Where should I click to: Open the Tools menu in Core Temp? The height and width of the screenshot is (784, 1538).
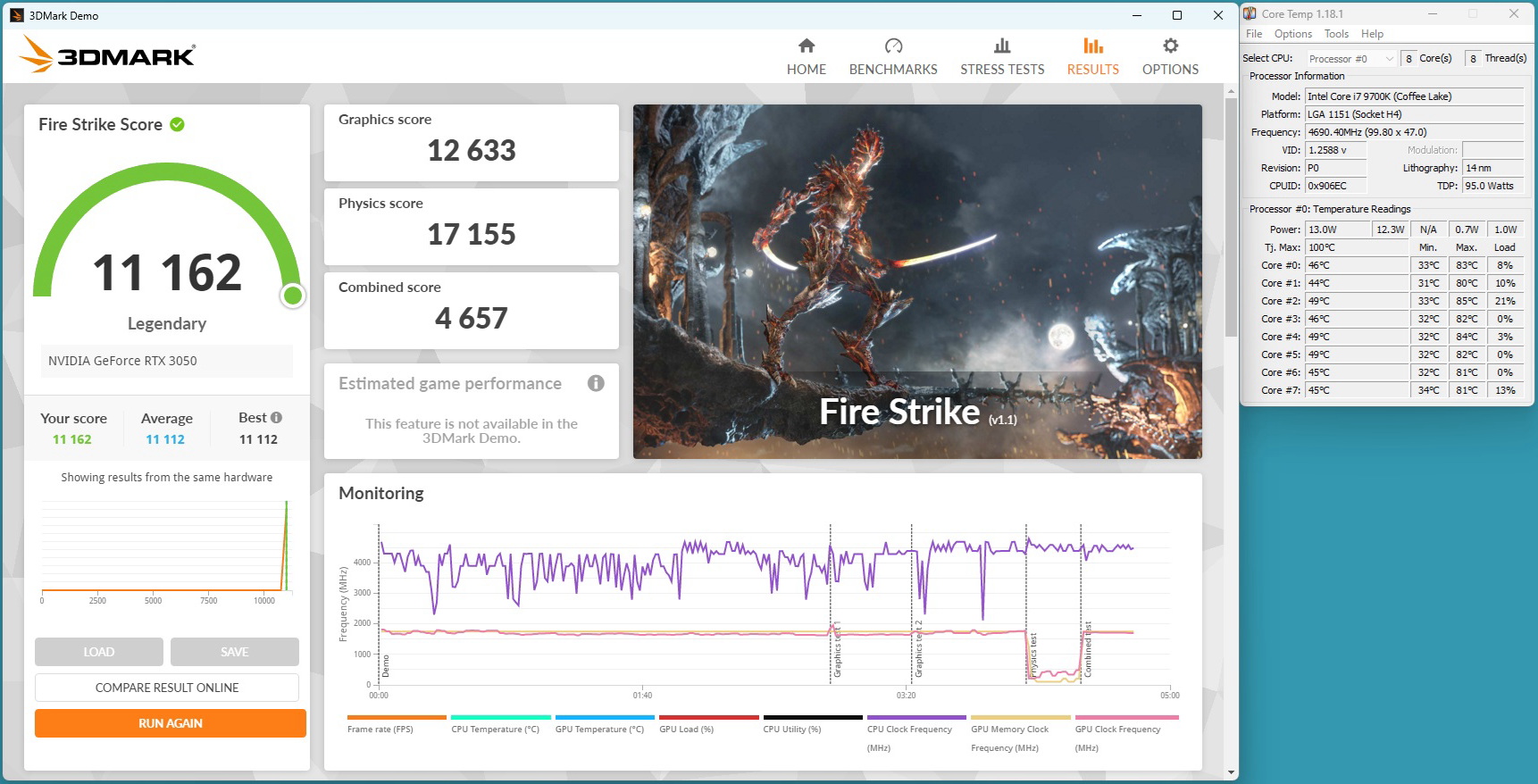pos(1336,34)
